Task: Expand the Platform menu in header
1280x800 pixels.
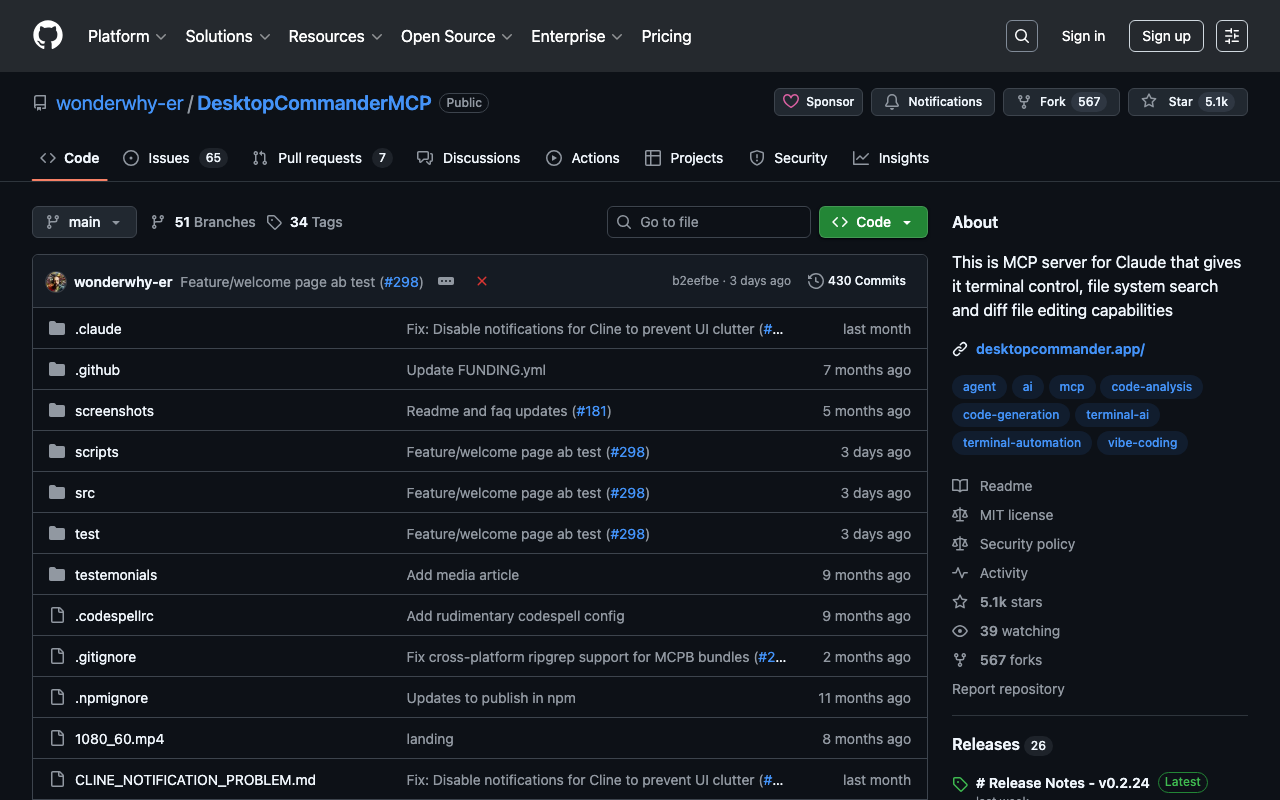Action: pos(127,36)
